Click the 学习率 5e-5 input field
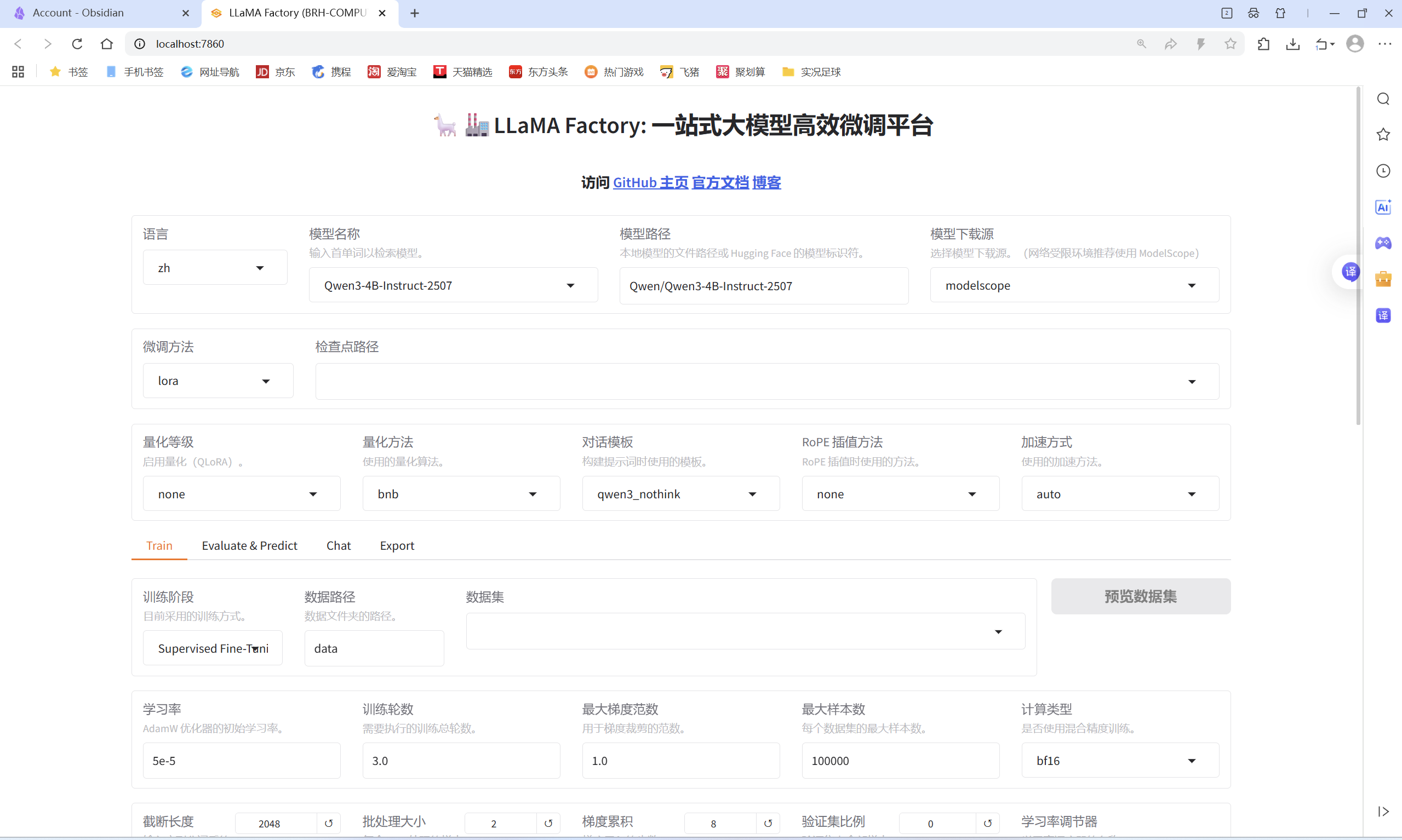The width and height of the screenshot is (1402, 840). click(x=242, y=761)
